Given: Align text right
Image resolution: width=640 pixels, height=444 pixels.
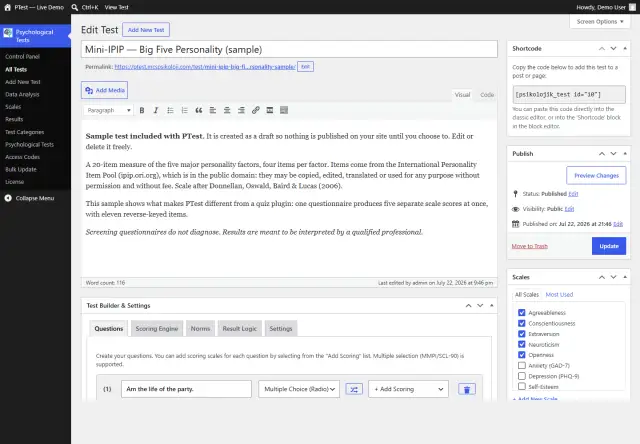Looking at the screenshot, I should (x=241, y=110).
